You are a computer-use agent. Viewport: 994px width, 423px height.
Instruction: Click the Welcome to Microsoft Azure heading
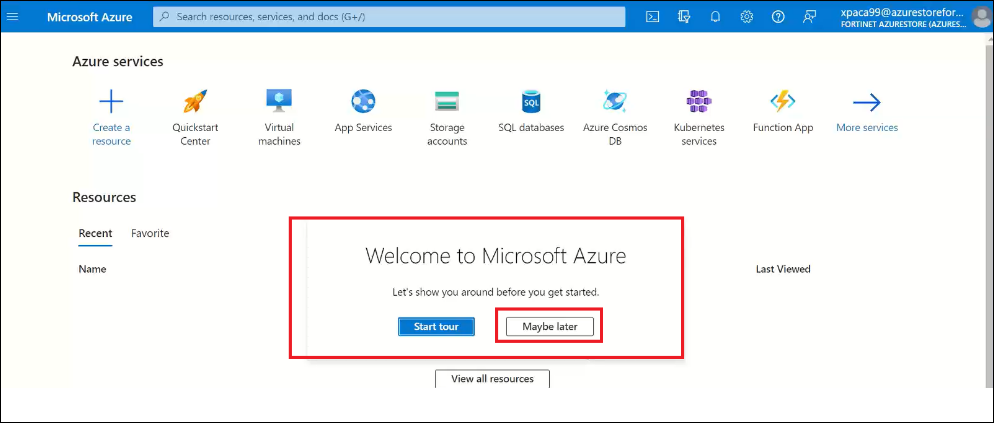pos(496,256)
